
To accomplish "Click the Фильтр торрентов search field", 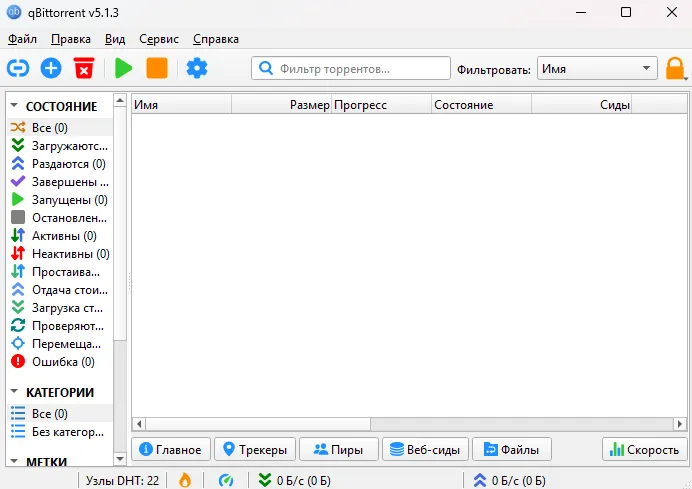I will pos(351,68).
